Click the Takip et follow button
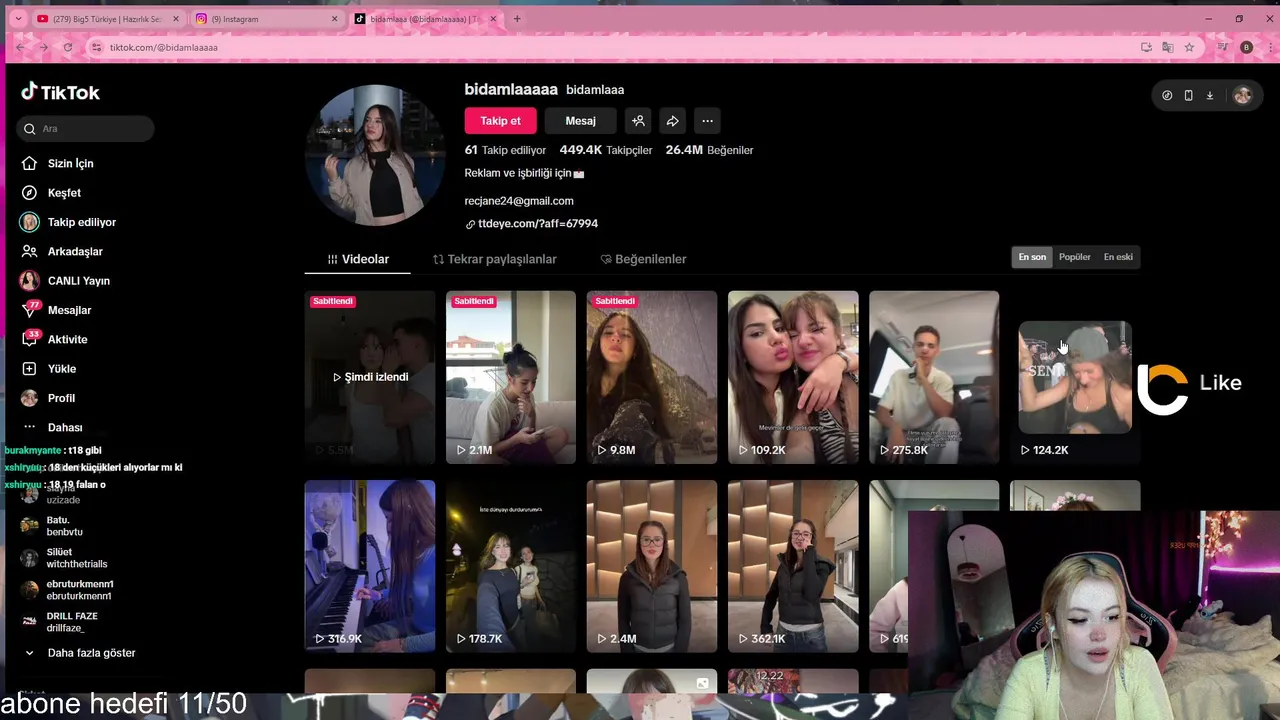The image size is (1280, 720). (x=500, y=121)
